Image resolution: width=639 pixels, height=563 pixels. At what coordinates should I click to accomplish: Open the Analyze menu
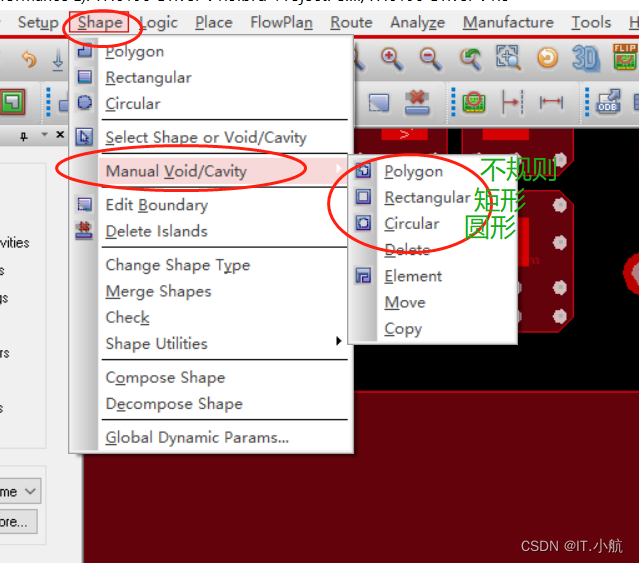417,22
